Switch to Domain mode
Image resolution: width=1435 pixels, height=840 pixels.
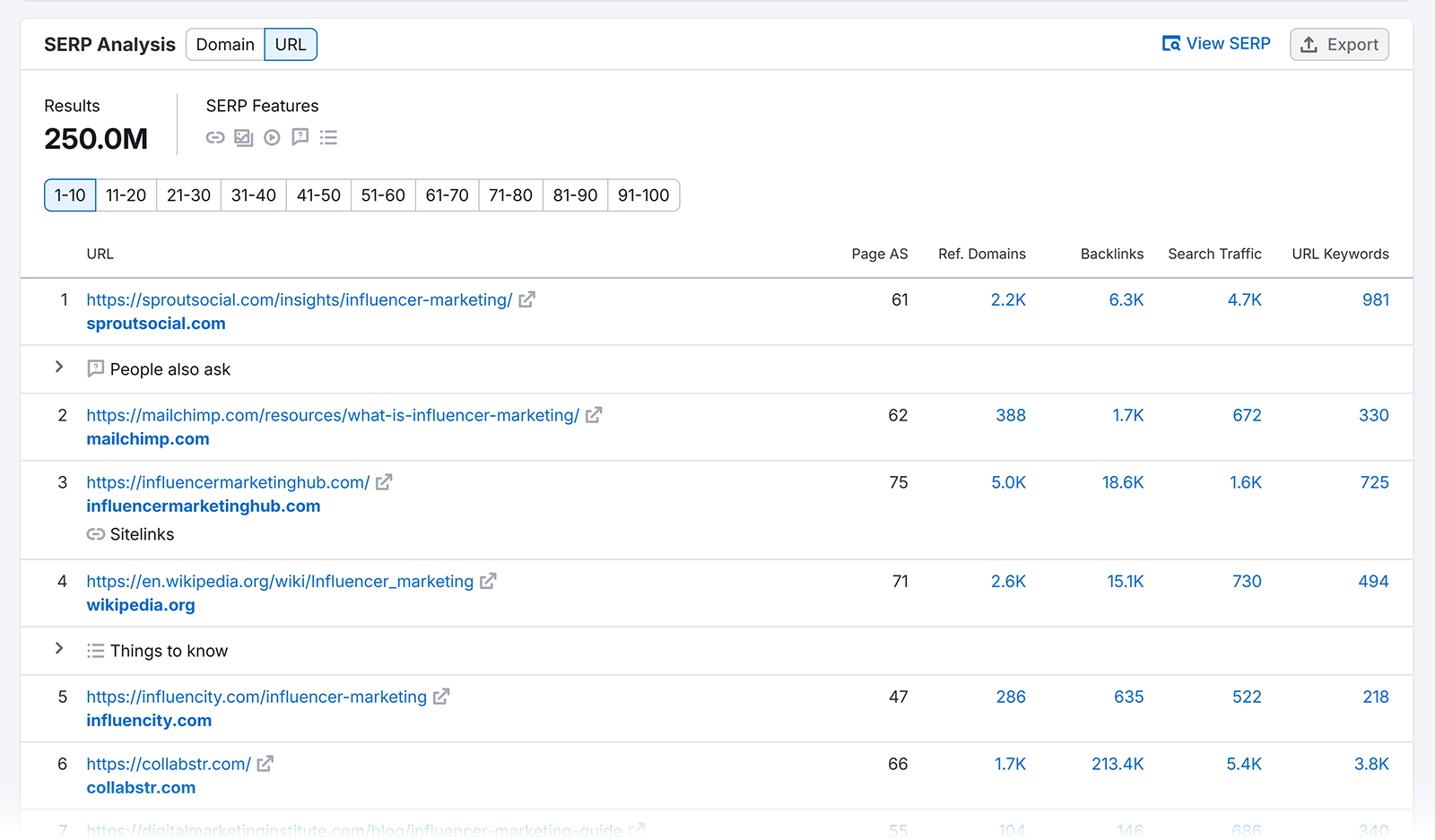click(x=224, y=44)
